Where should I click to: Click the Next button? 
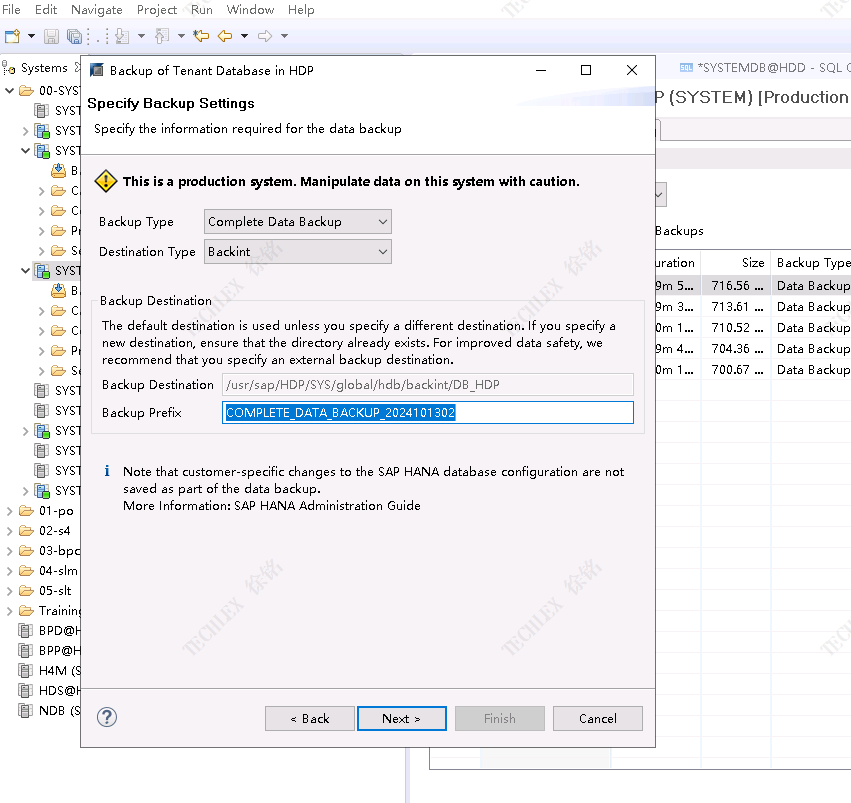tap(401, 718)
